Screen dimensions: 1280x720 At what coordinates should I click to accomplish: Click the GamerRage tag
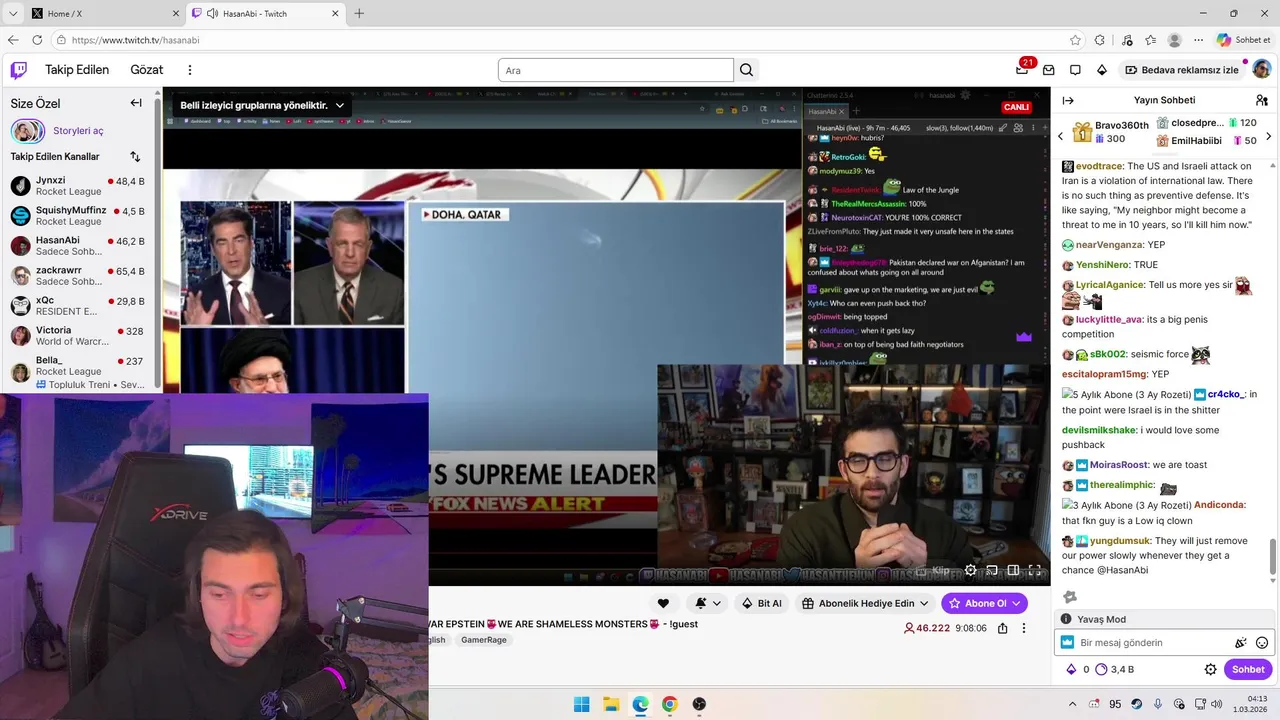(483, 640)
